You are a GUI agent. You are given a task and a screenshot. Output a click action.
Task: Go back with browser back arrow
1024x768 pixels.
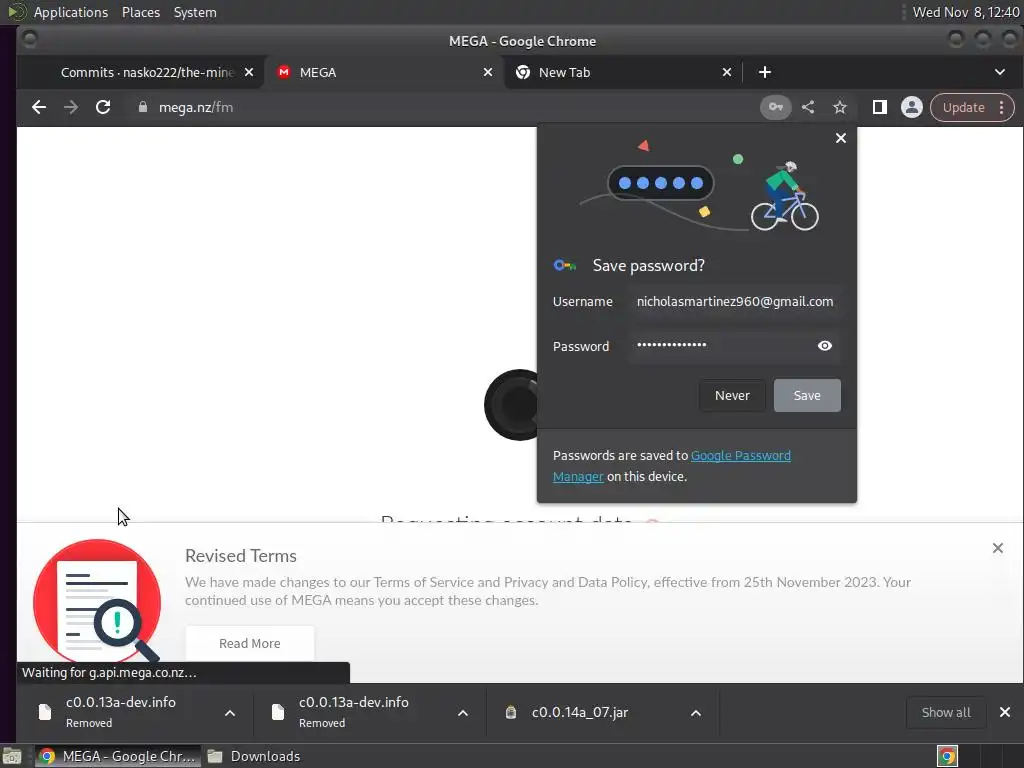39,108
